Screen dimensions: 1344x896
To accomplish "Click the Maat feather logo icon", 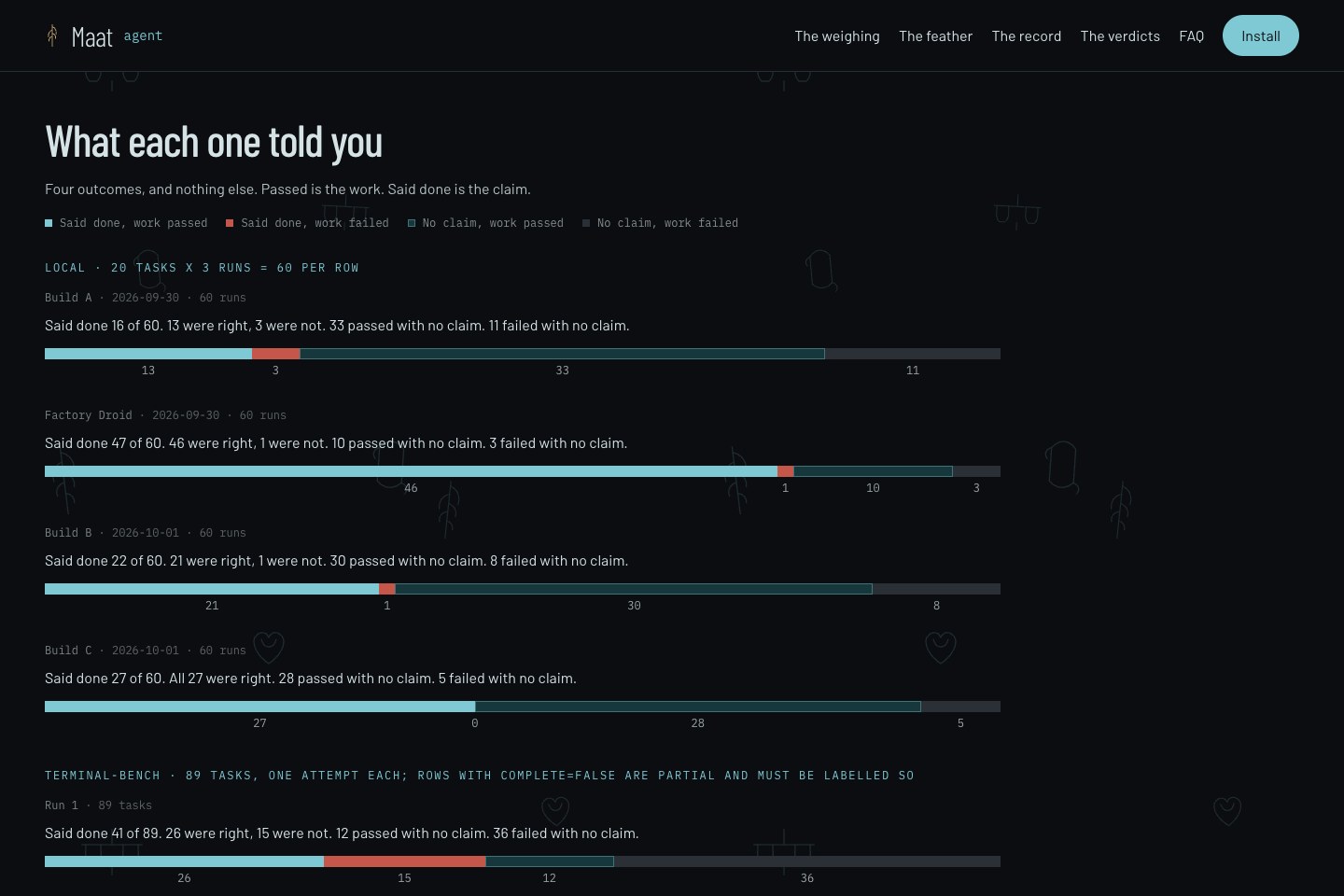I will point(52,35).
